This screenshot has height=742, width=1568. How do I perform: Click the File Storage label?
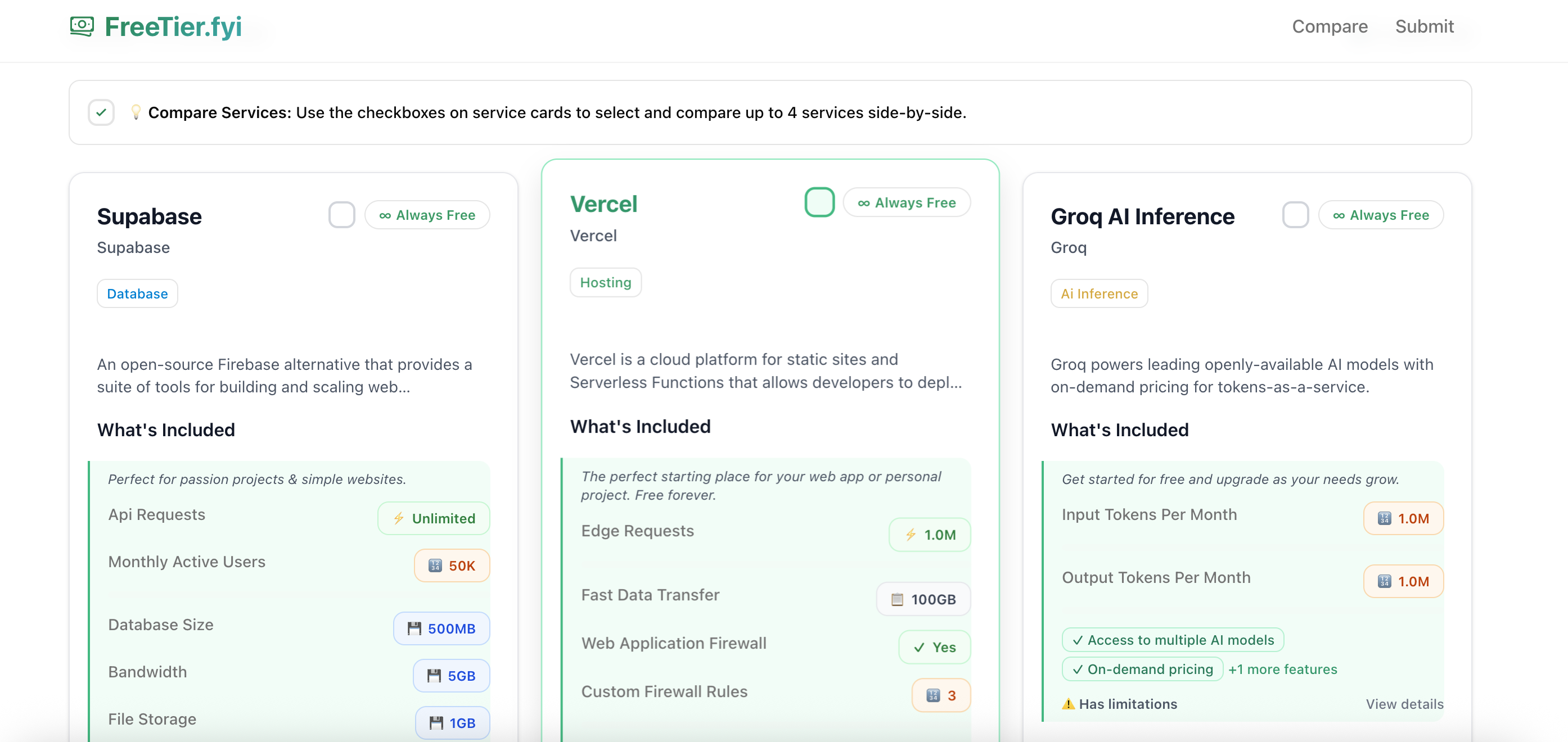(x=152, y=719)
